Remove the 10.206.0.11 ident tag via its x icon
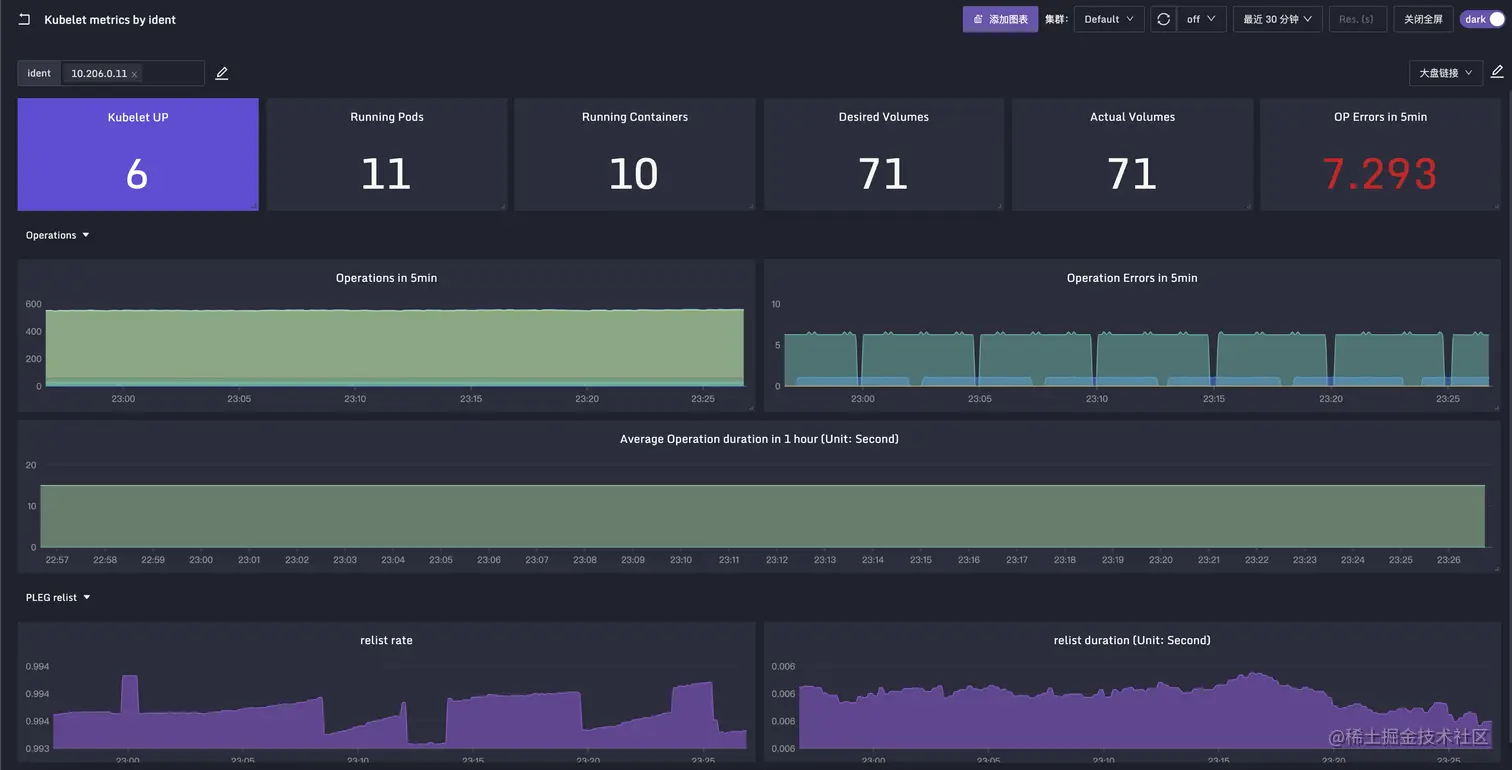Viewport: 1512px width, 770px height. pos(134,73)
